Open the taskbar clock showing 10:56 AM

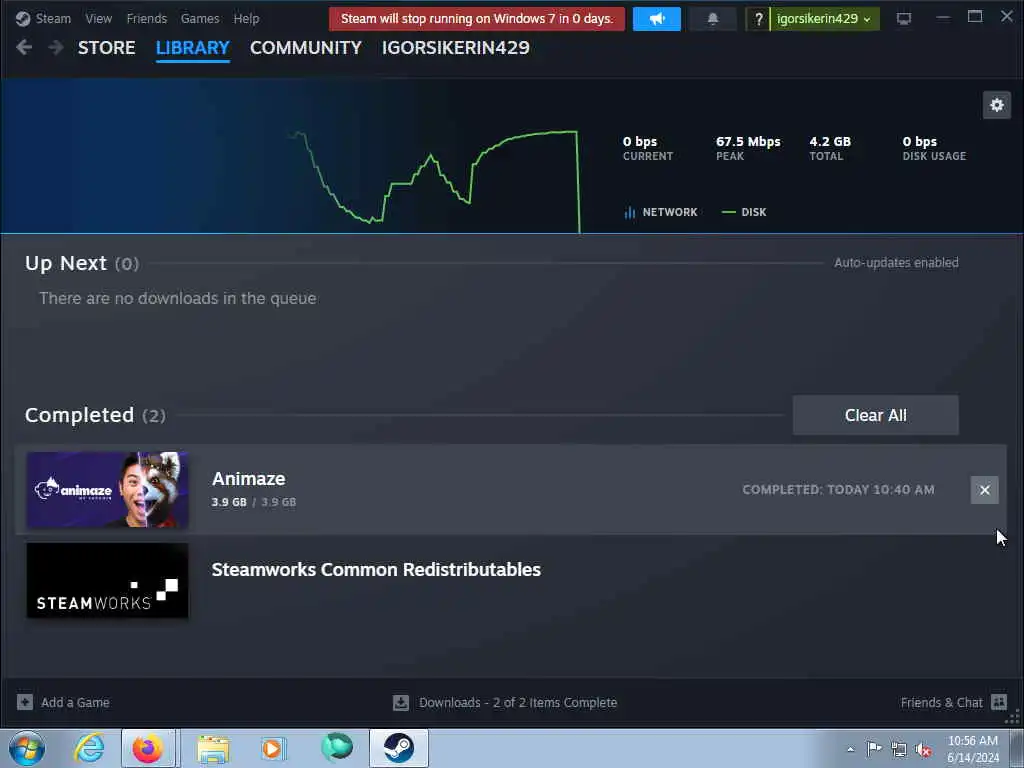tap(972, 749)
